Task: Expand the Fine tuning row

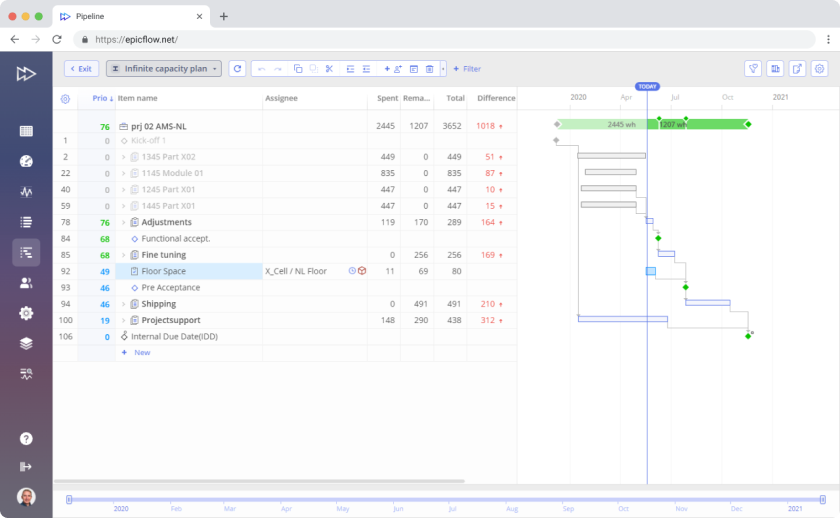Action: tap(123, 255)
